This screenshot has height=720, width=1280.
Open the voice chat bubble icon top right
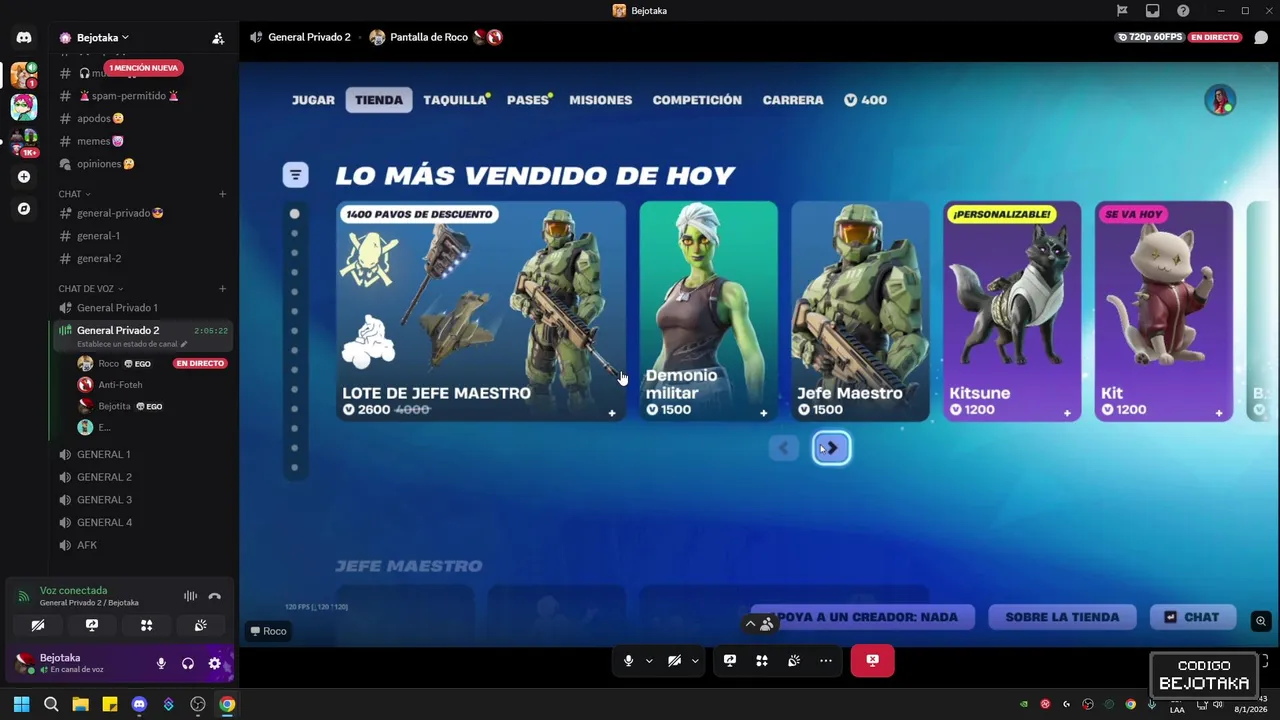[1261, 38]
